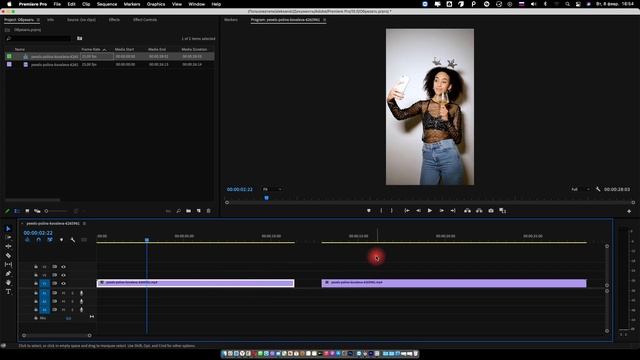640x360 pixels.
Task: Click Mark Out in the Program monitor
Action: [x=391, y=211]
